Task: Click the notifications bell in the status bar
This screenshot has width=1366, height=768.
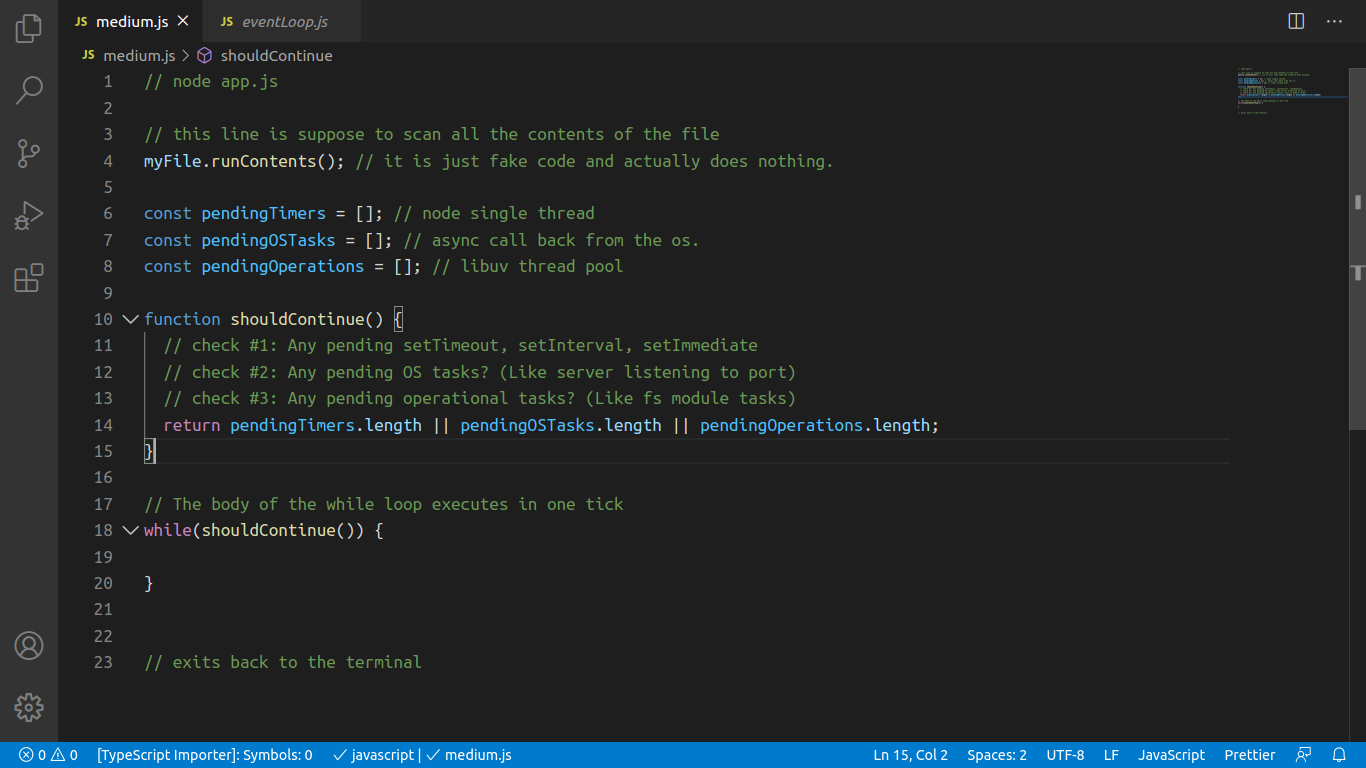Action: [x=1339, y=755]
